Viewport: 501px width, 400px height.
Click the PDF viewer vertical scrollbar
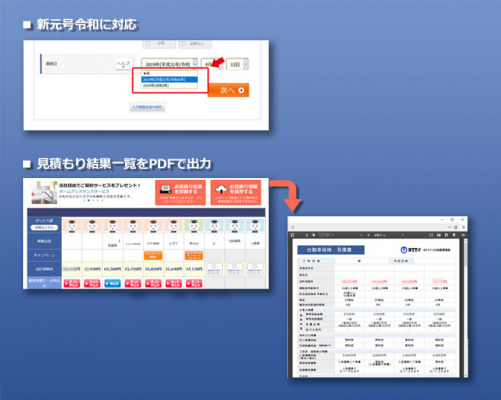[x=465, y=307]
